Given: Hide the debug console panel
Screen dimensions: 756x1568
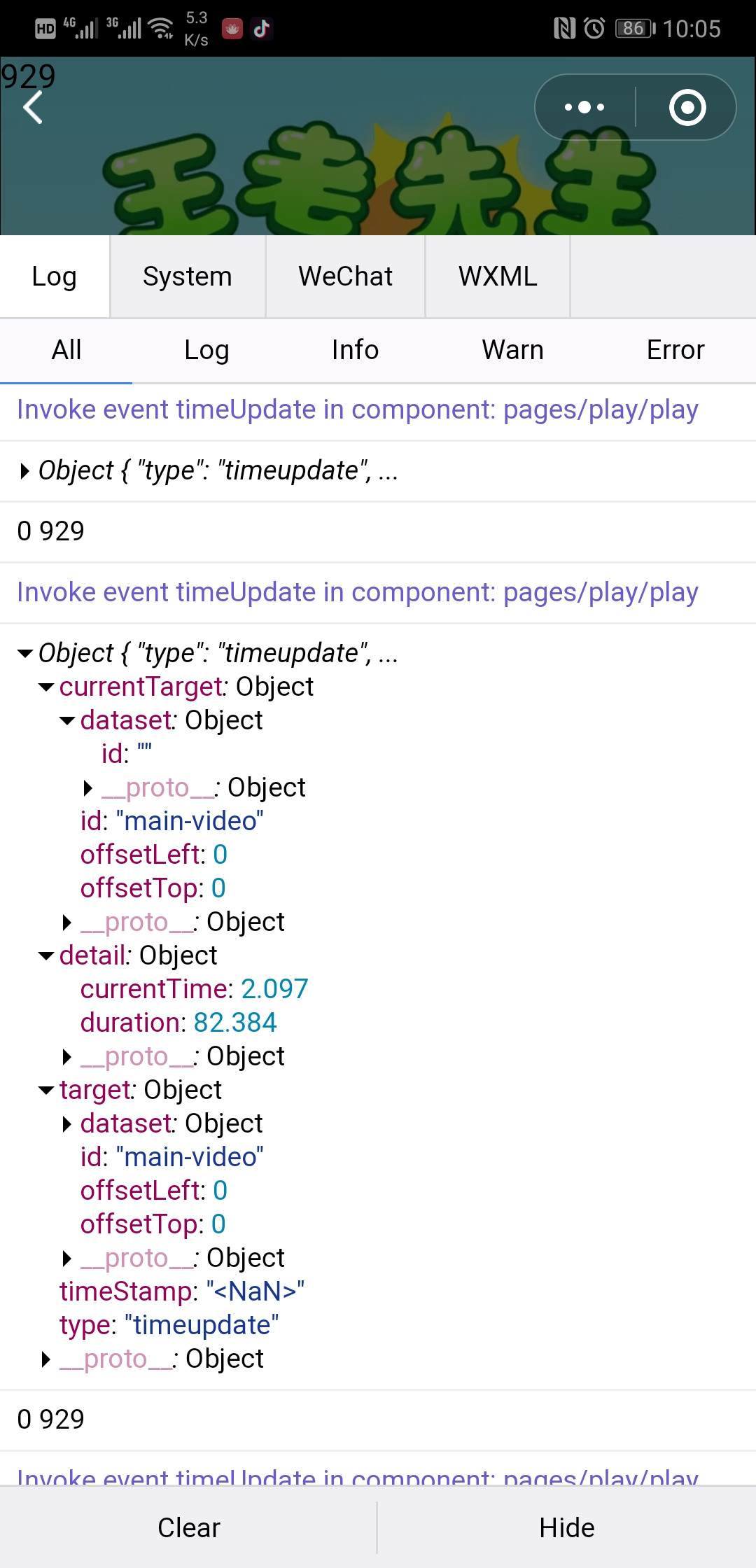Looking at the screenshot, I should pos(567,1527).
